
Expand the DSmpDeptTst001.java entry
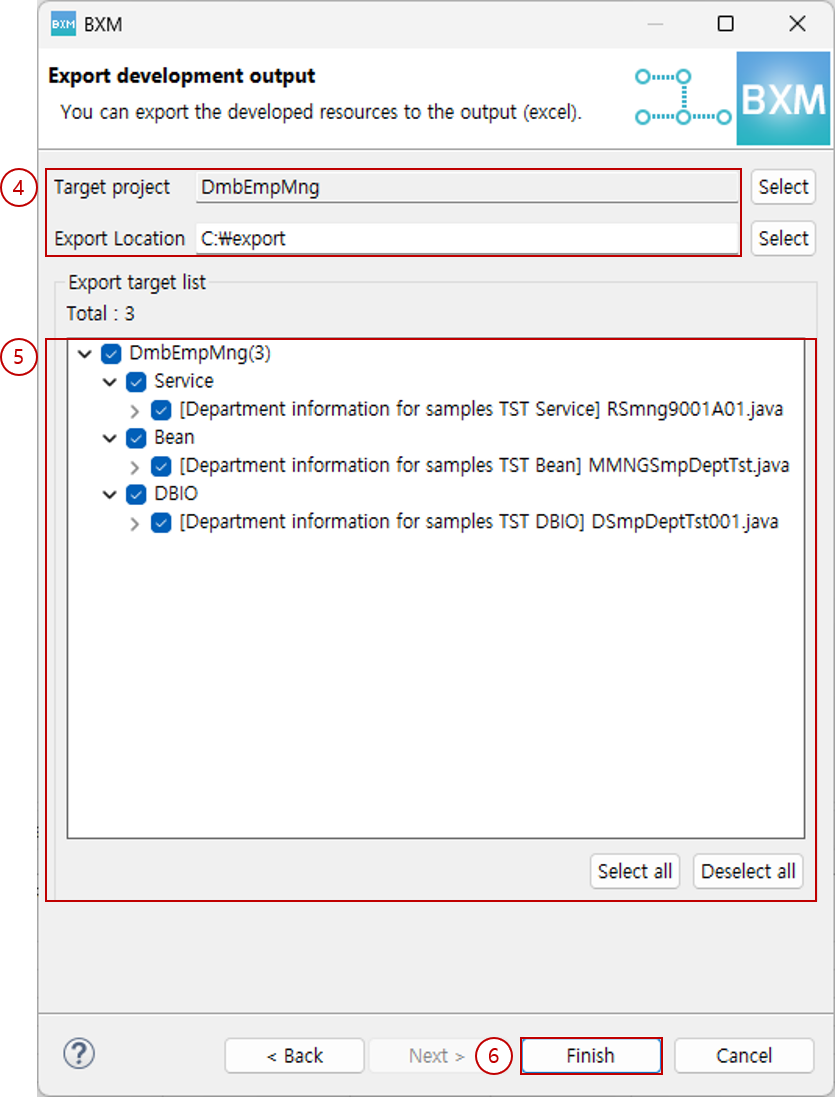coord(135,521)
